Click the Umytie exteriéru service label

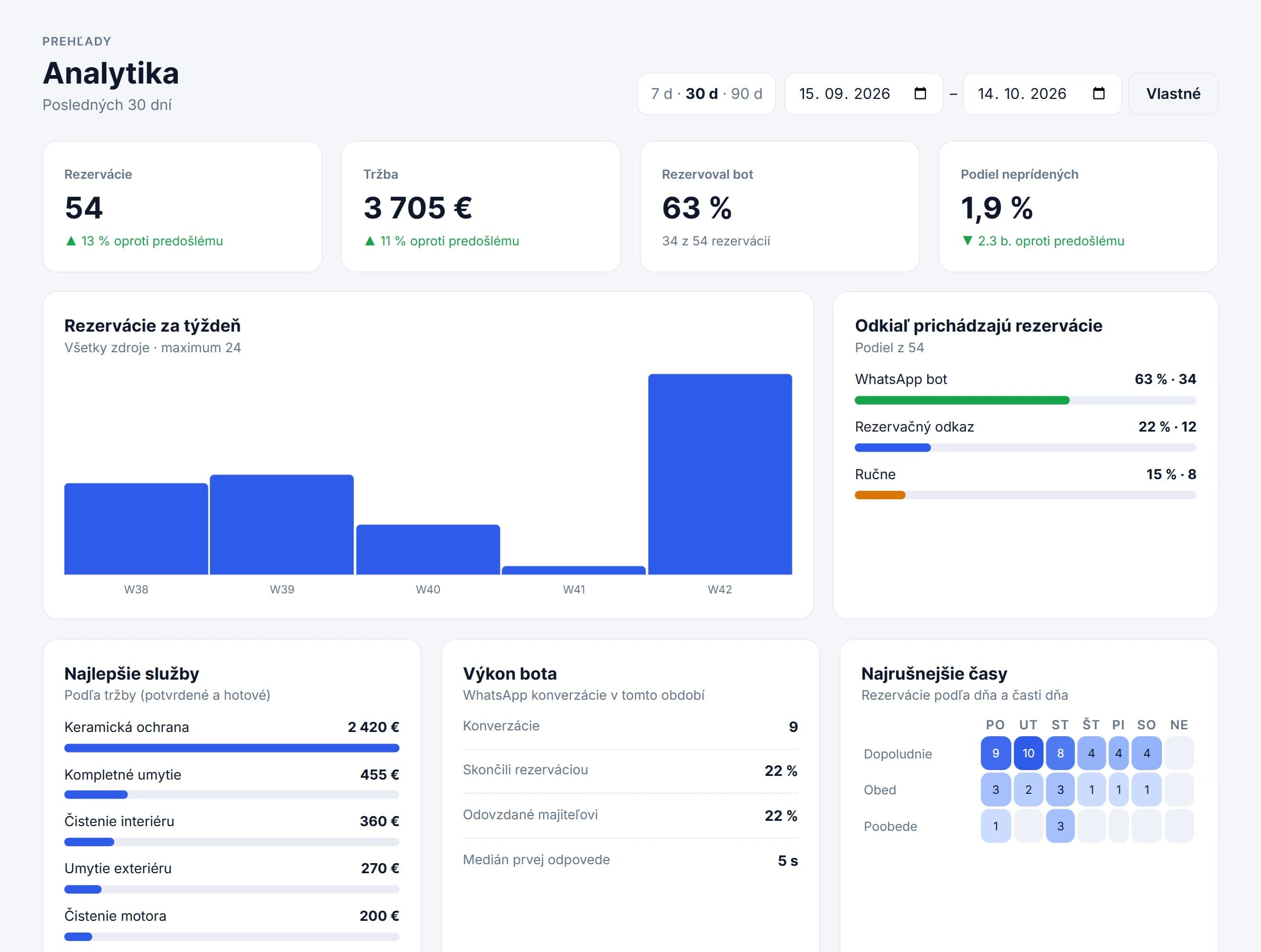tap(118, 868)
